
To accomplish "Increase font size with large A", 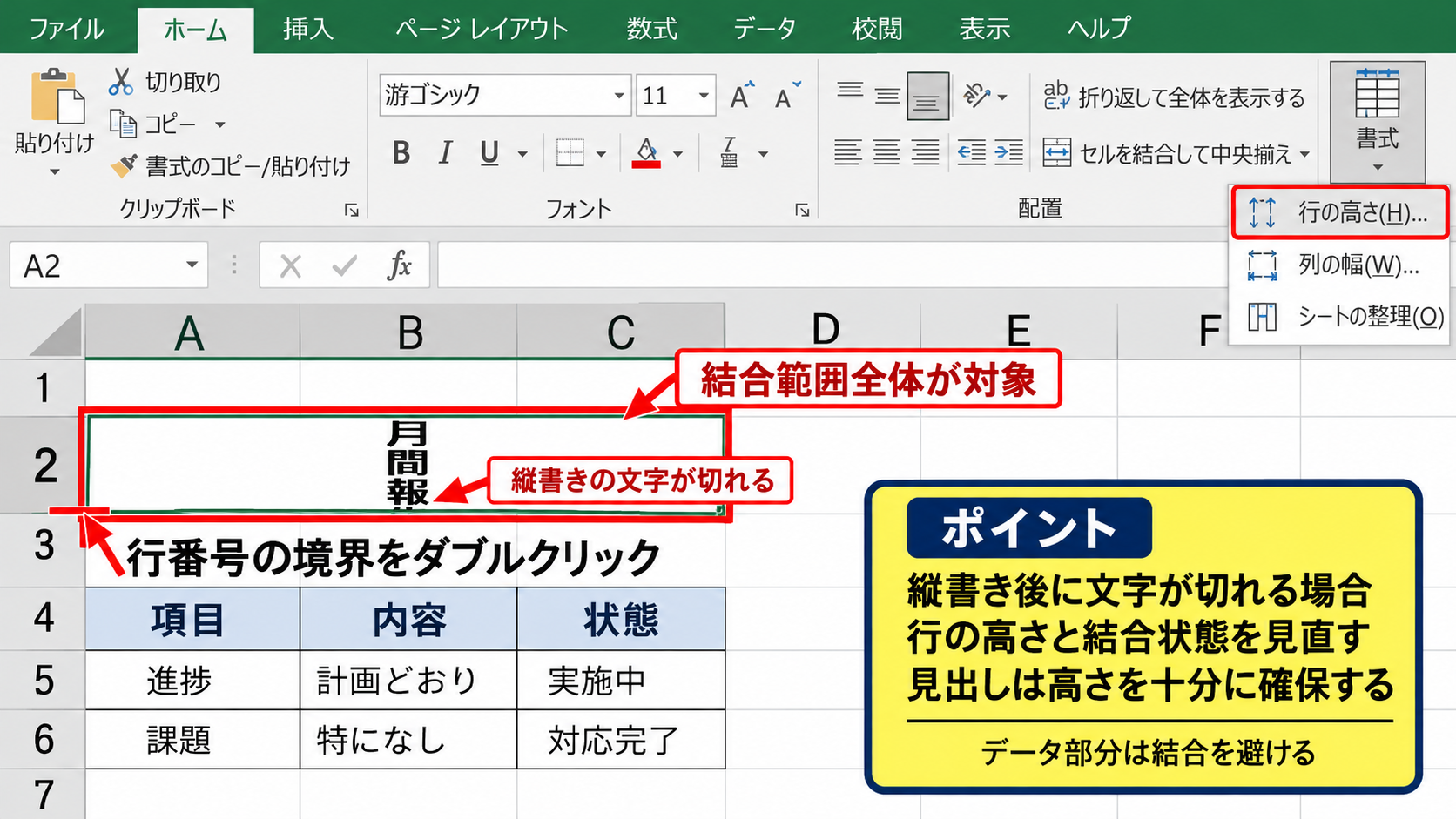I will (x=741, y=95).
